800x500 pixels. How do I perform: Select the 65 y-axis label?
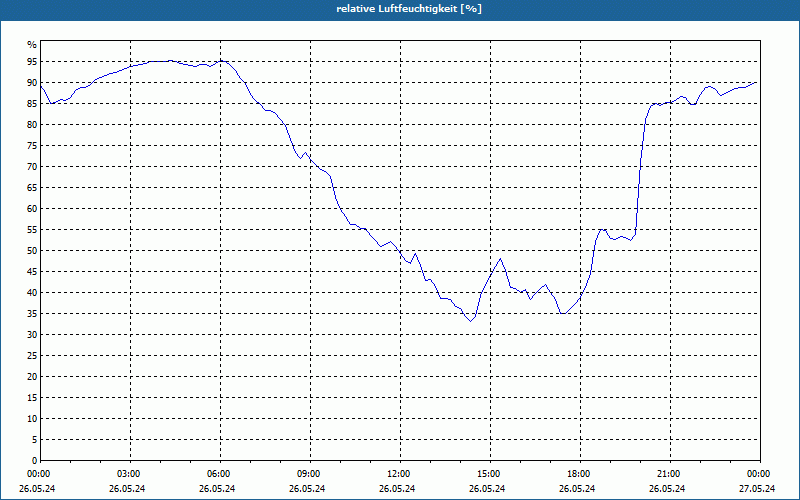coord(32,188)
